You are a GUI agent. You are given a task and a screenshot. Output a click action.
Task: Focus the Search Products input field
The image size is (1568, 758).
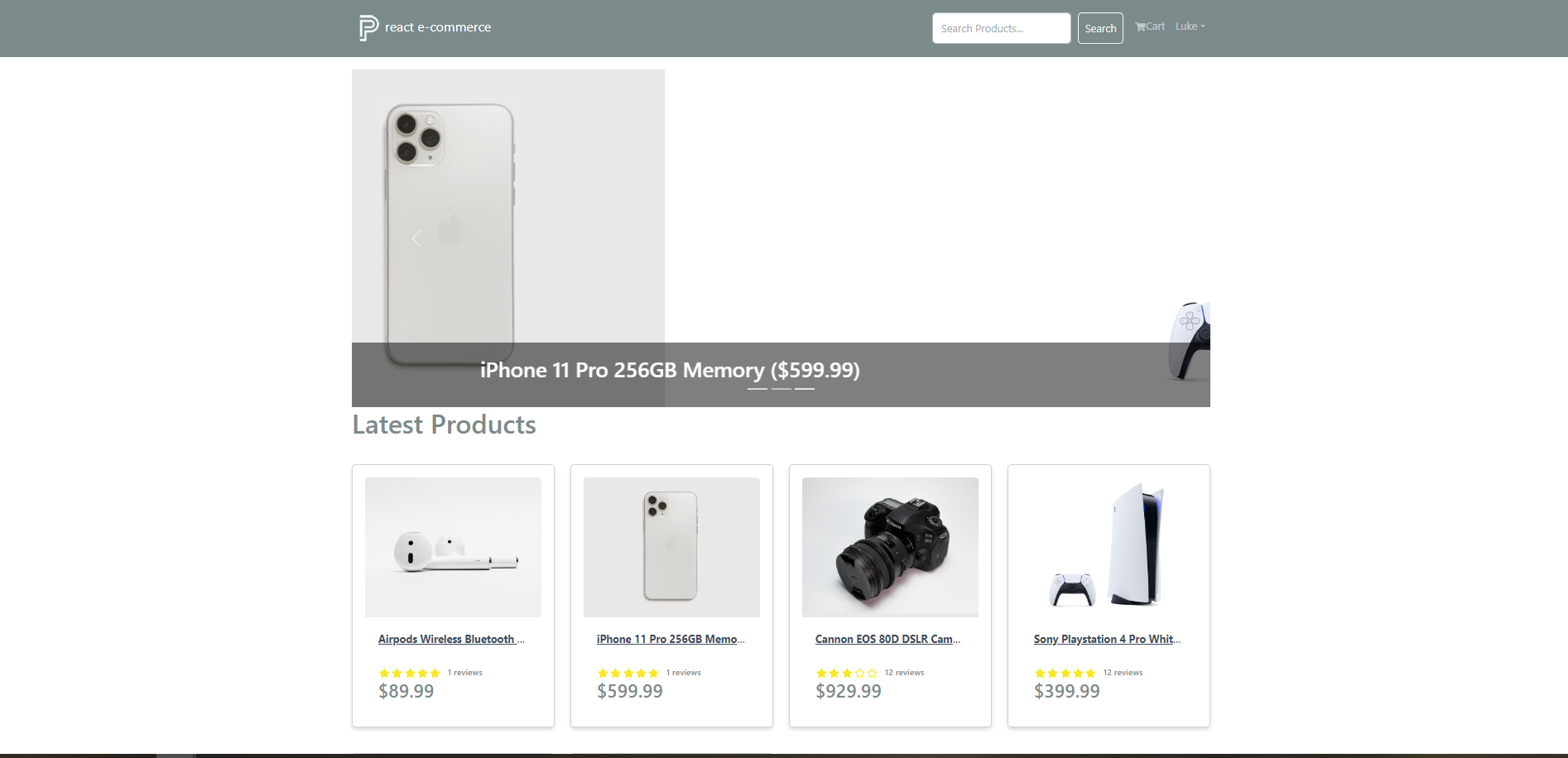pyautogui.click(x=1001, y=28)
